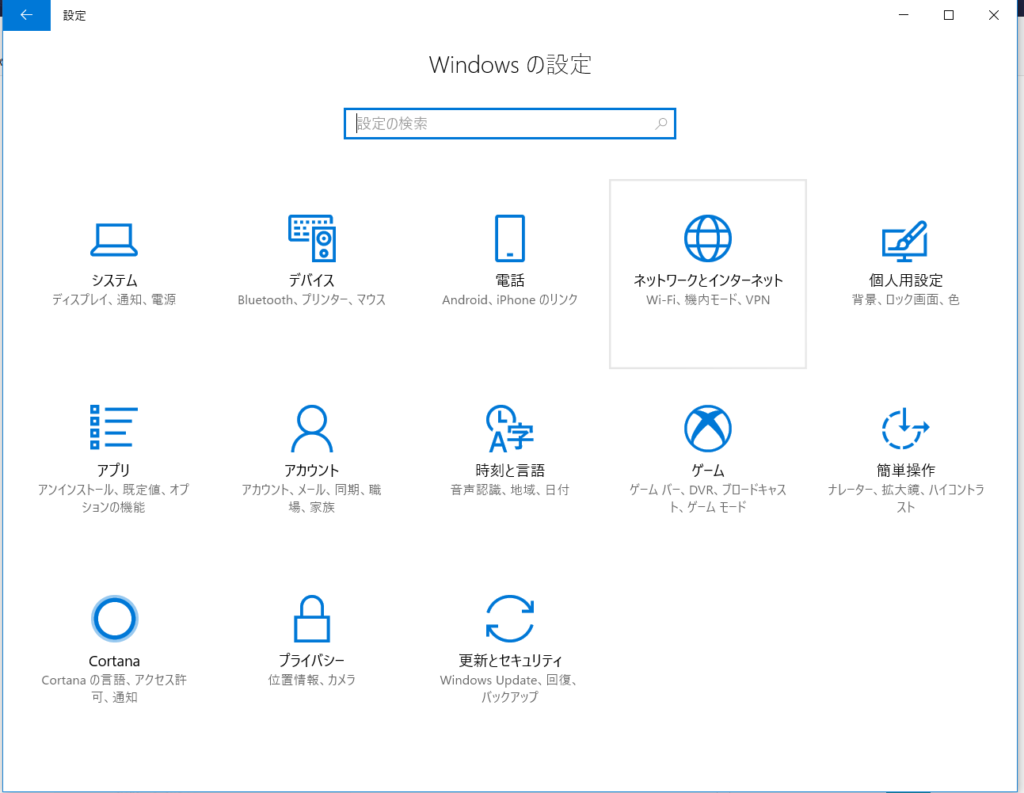Click 'ナレーター、拡大鏡、ハイコントラスト' description

click(x=906, y=498)
